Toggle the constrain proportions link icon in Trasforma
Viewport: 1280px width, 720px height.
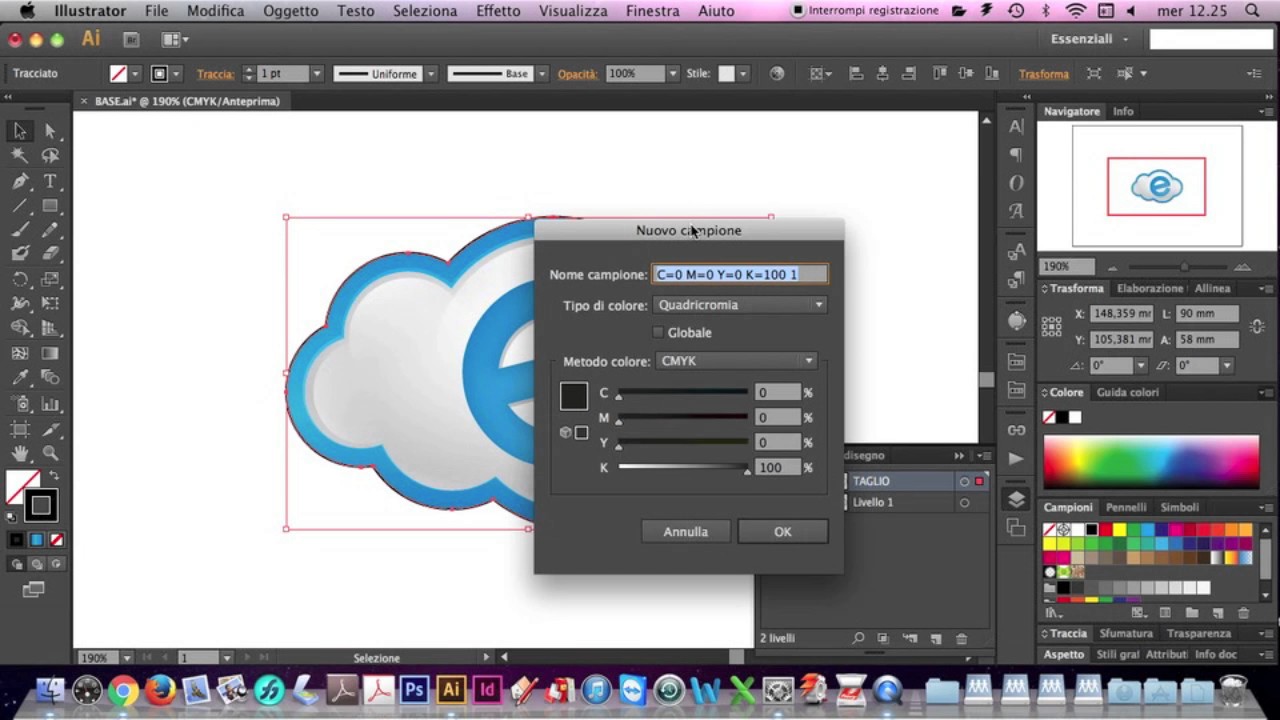(1258, 326)
